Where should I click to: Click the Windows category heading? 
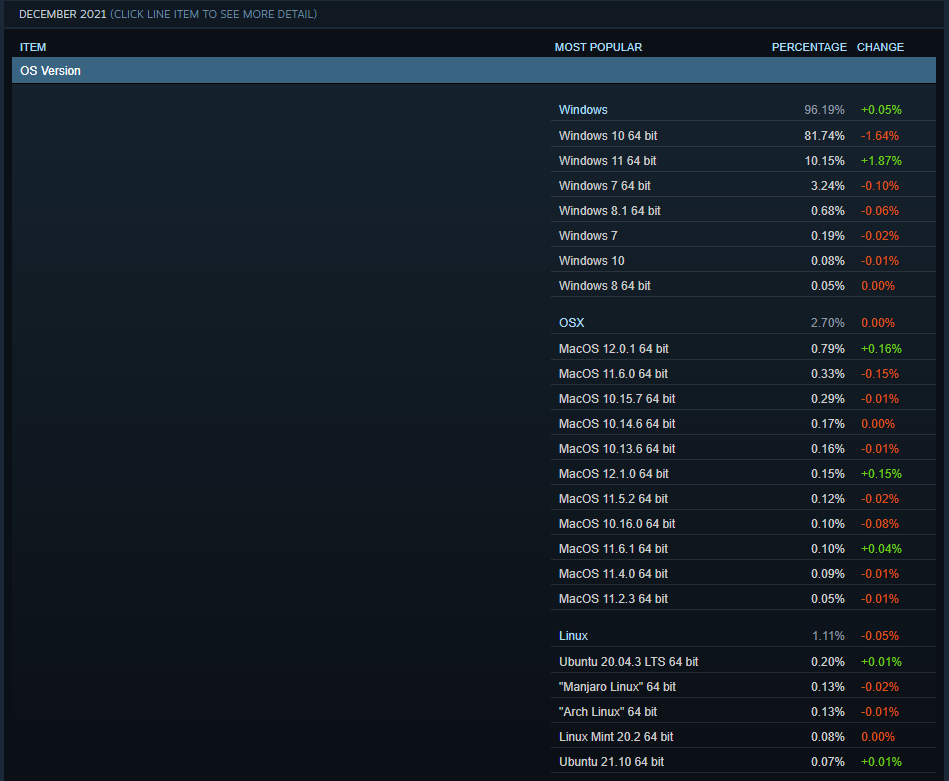(x=583, y=110)
